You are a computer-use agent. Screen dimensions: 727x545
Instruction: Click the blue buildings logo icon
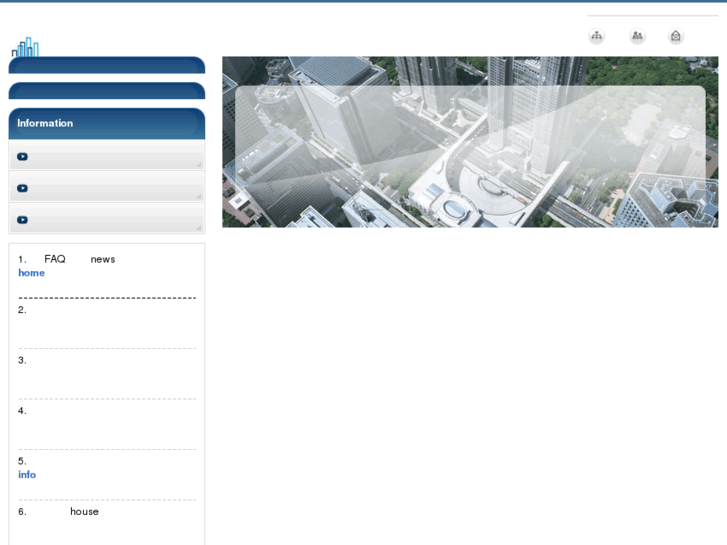tap(25, 47)
